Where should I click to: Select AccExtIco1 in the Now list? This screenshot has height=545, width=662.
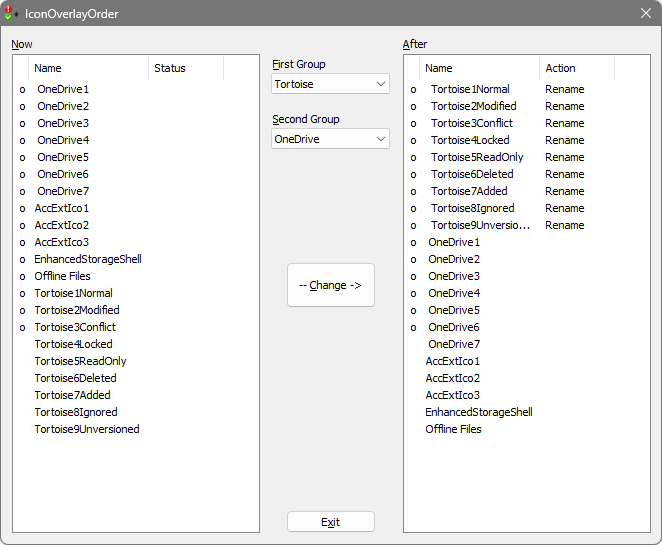click(62, 208)
